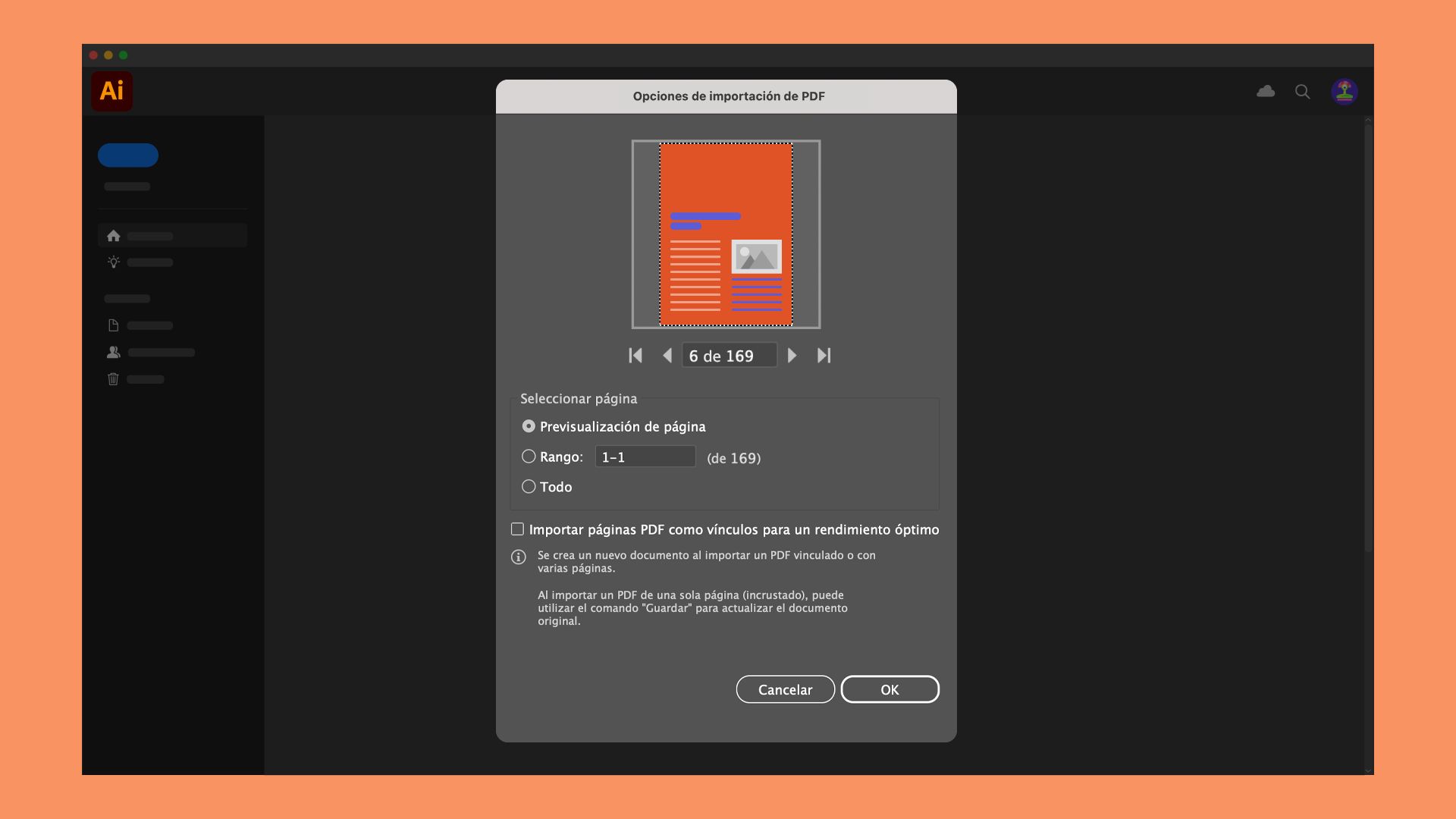Click the people/teams sidebar icon
This screenshot has width=1456, height=819.
click(113, 352)
